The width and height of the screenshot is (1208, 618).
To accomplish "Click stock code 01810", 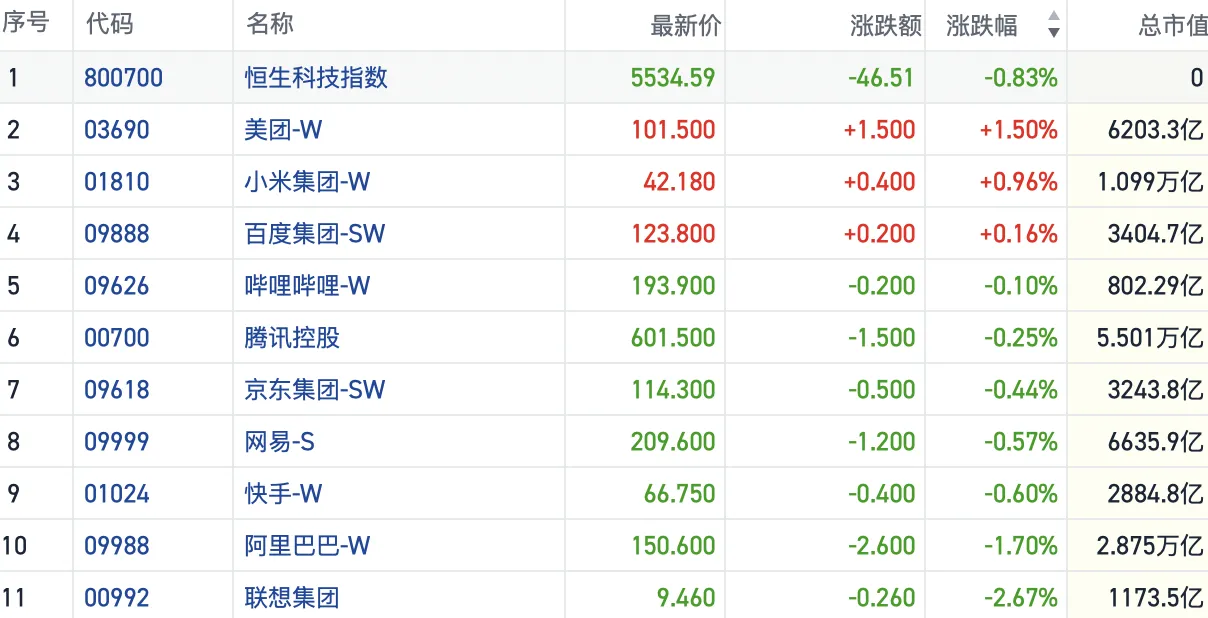I will click(117, 181).
